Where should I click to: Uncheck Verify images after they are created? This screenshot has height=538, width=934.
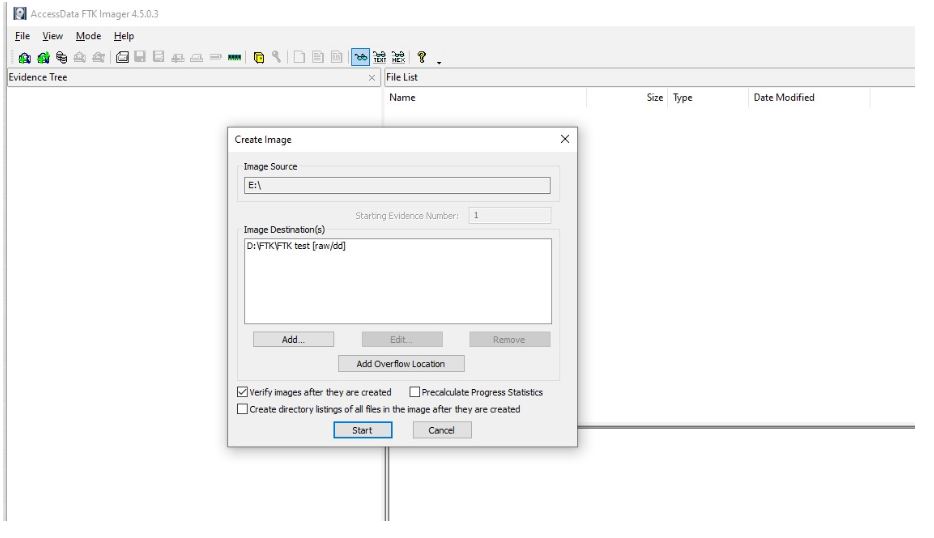click(x=242, y=392)
